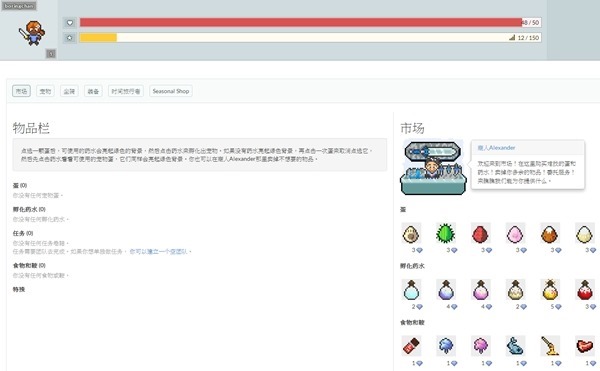600x371 pixels.
Task: Buy the orange snow-capped fox egg
Action: point(550,233)
